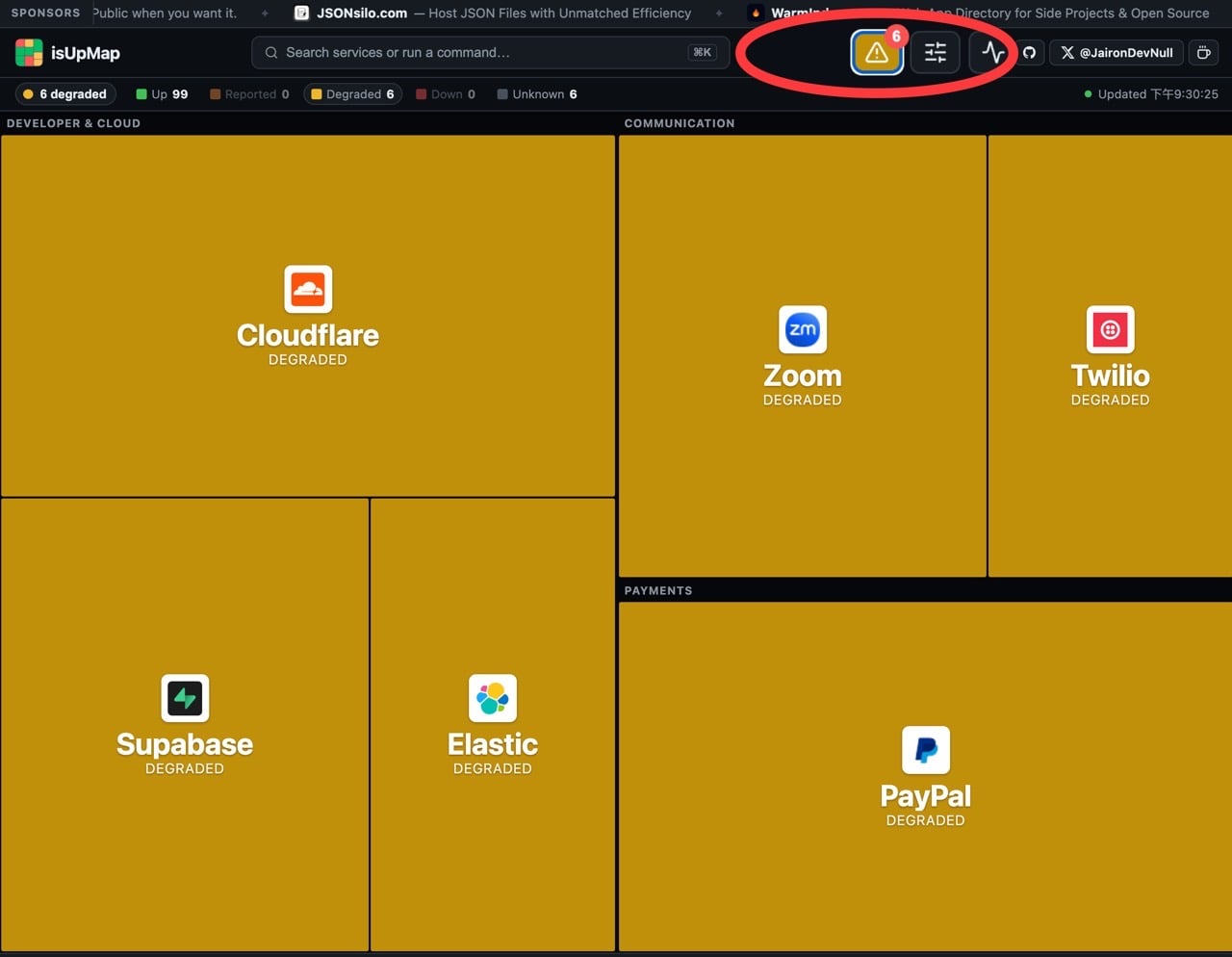Viewport: 1232px width, 957px height.
Task: Open the Cloudflare service name
Action: click(x=308, y=335)
